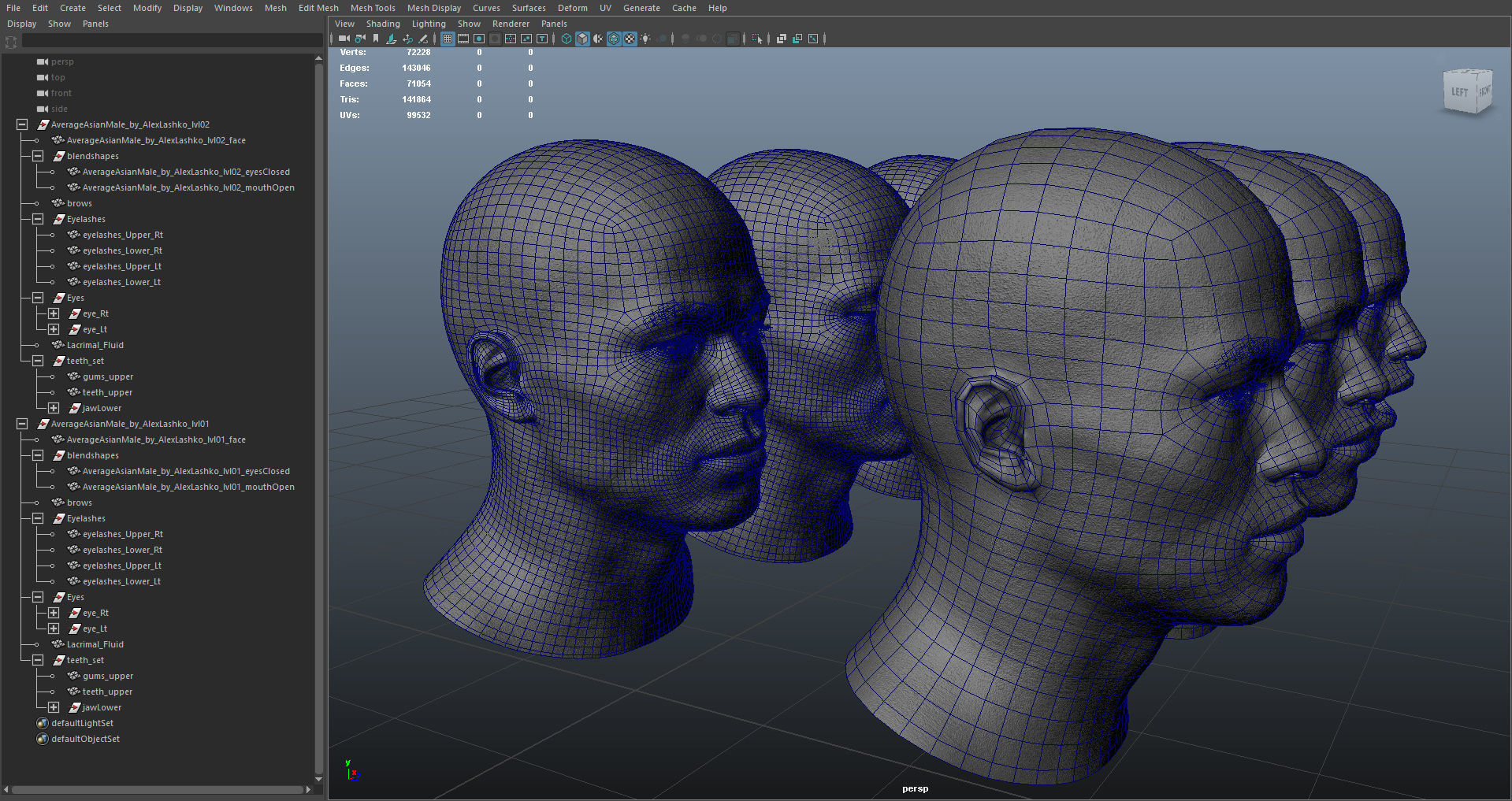The height and width of the screenshot is (801, 1512).
Task: Toggle the Textured checker-sphere display button
Action: [x=630, y=39]
